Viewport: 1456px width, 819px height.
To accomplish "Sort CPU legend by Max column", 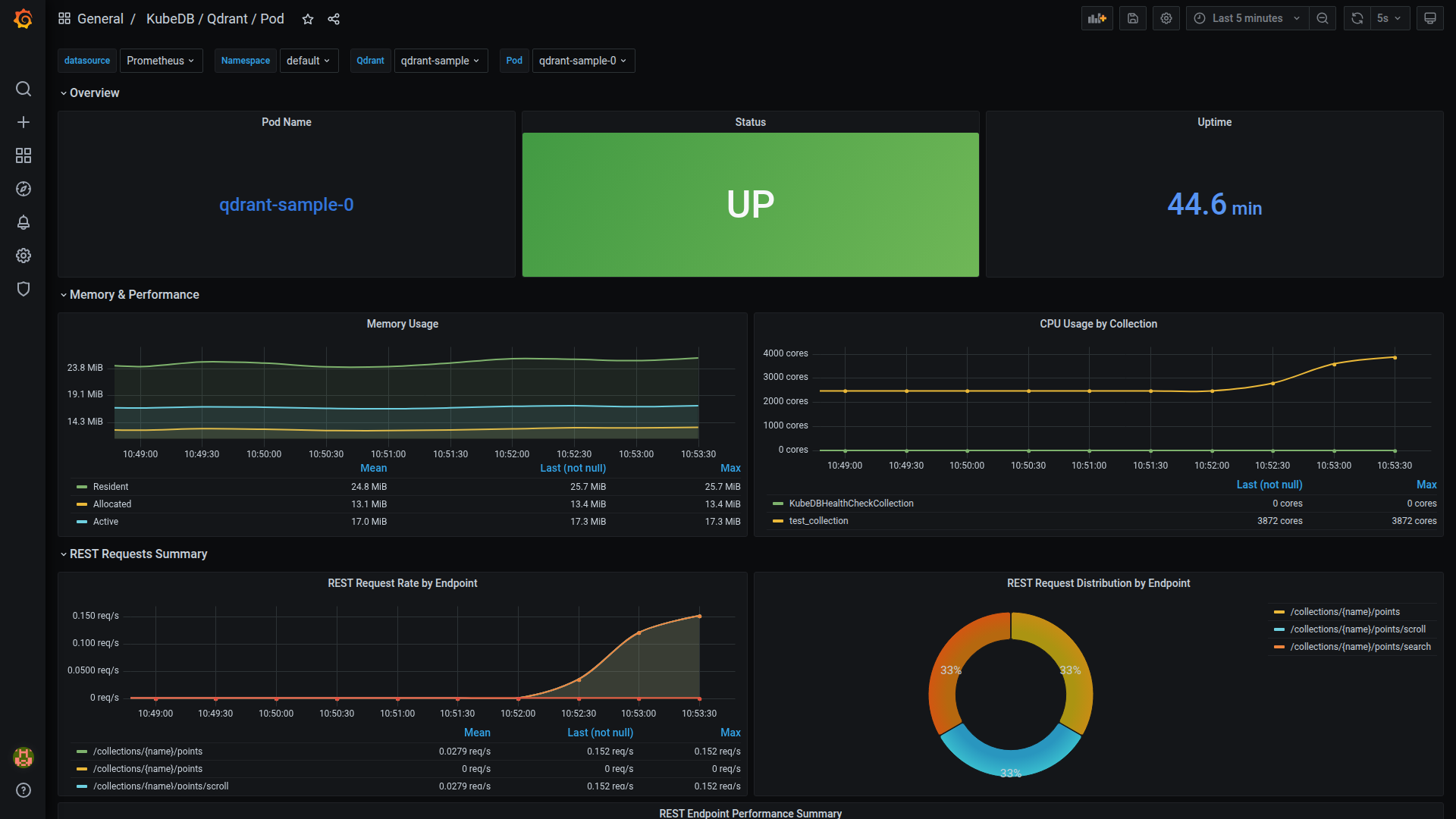I will (1426, 485).
